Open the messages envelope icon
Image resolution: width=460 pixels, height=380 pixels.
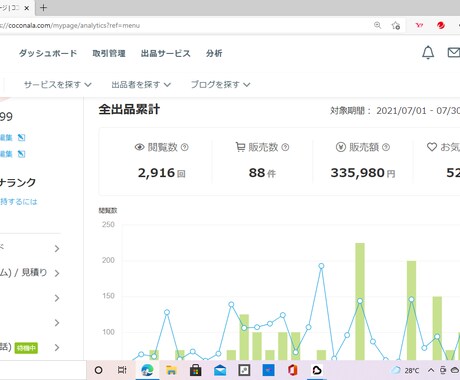click(454, 53)
